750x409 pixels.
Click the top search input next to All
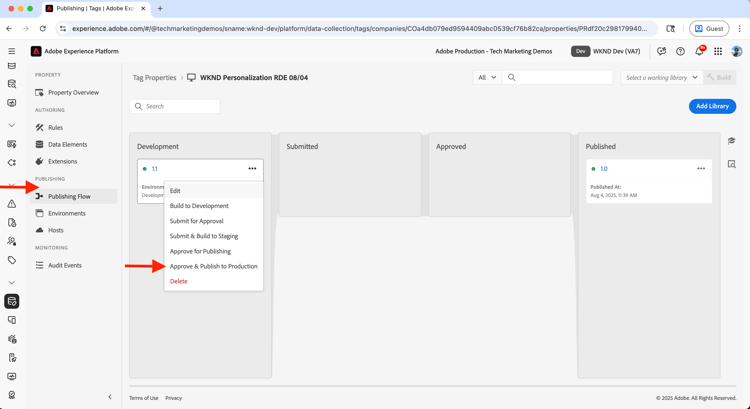click(557, 77)
